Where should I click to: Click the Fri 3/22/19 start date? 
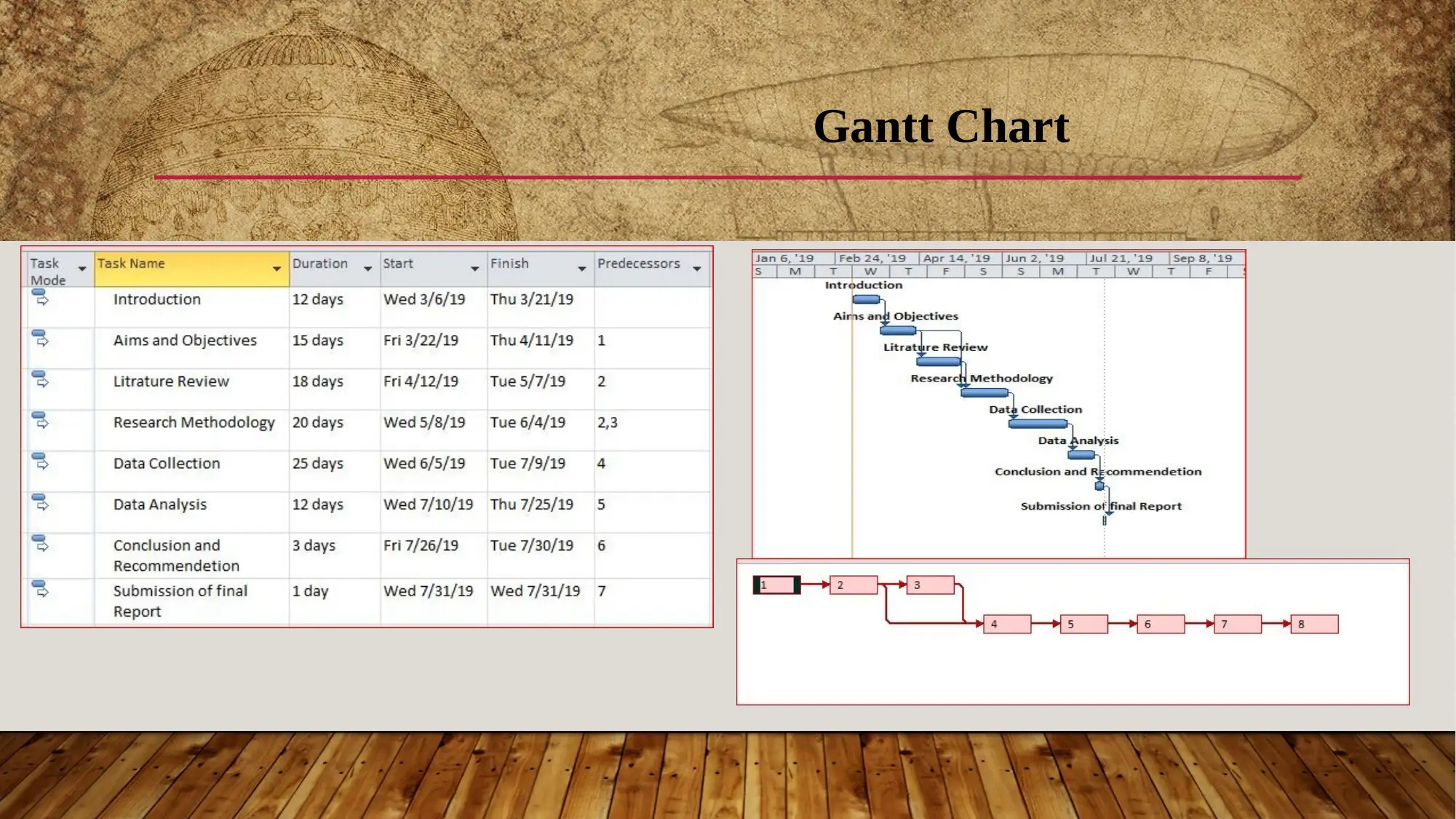pyautogui.click(x=434, y=348)
